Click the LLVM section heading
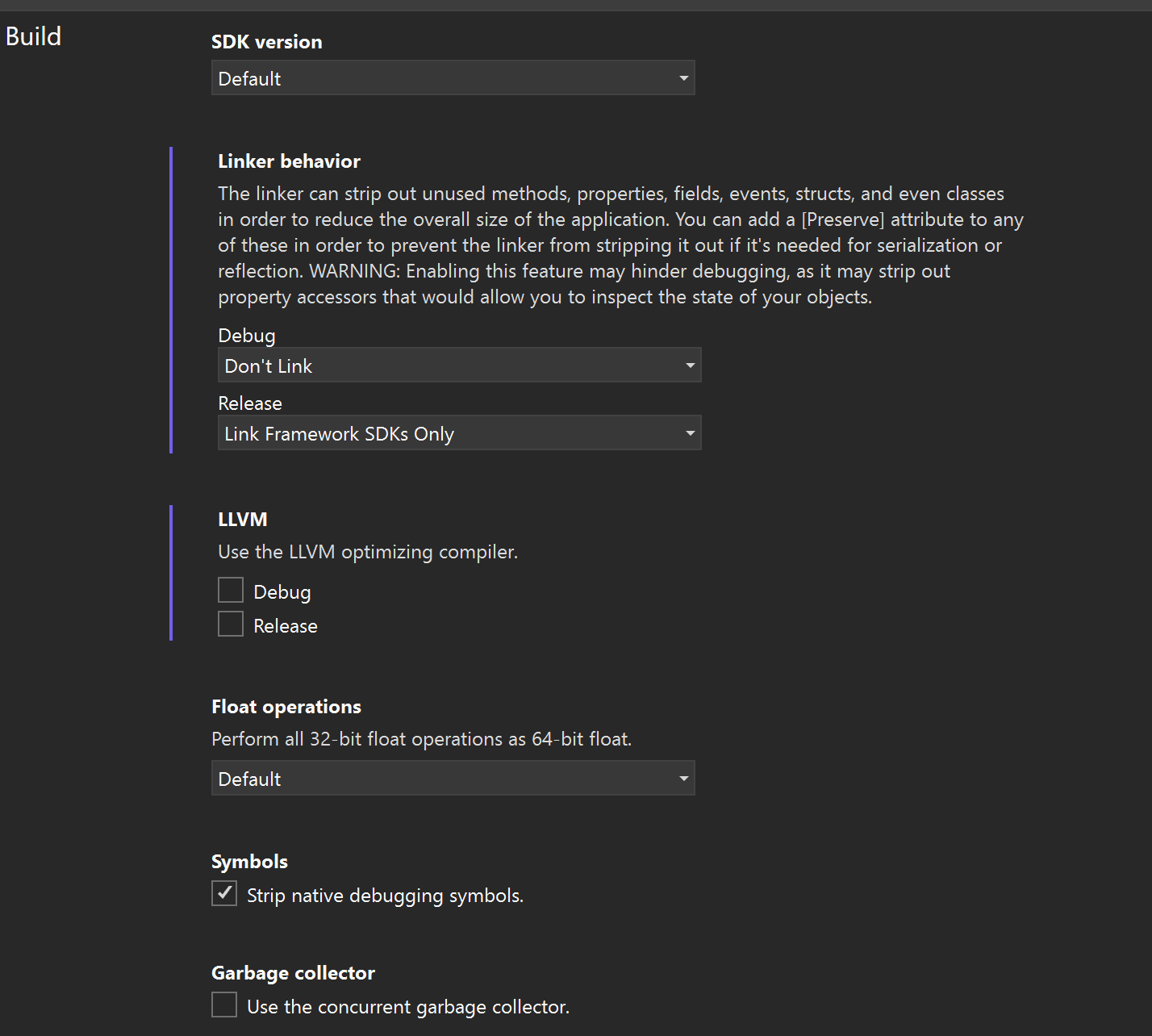Viewport: 1152px width, 1036px height. [242, 520]
